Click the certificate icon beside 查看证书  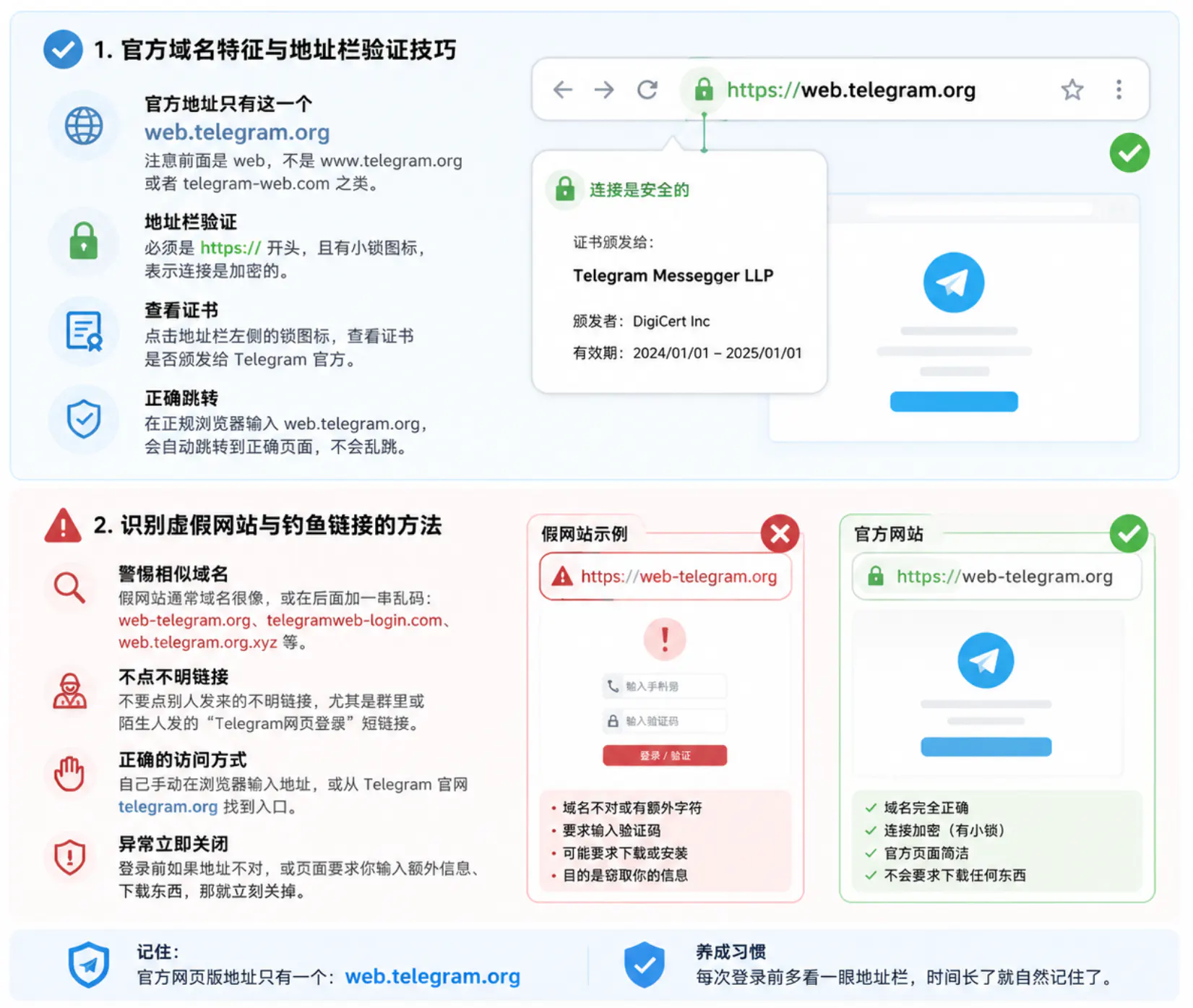pyautogui.click(x=84, y=331)
